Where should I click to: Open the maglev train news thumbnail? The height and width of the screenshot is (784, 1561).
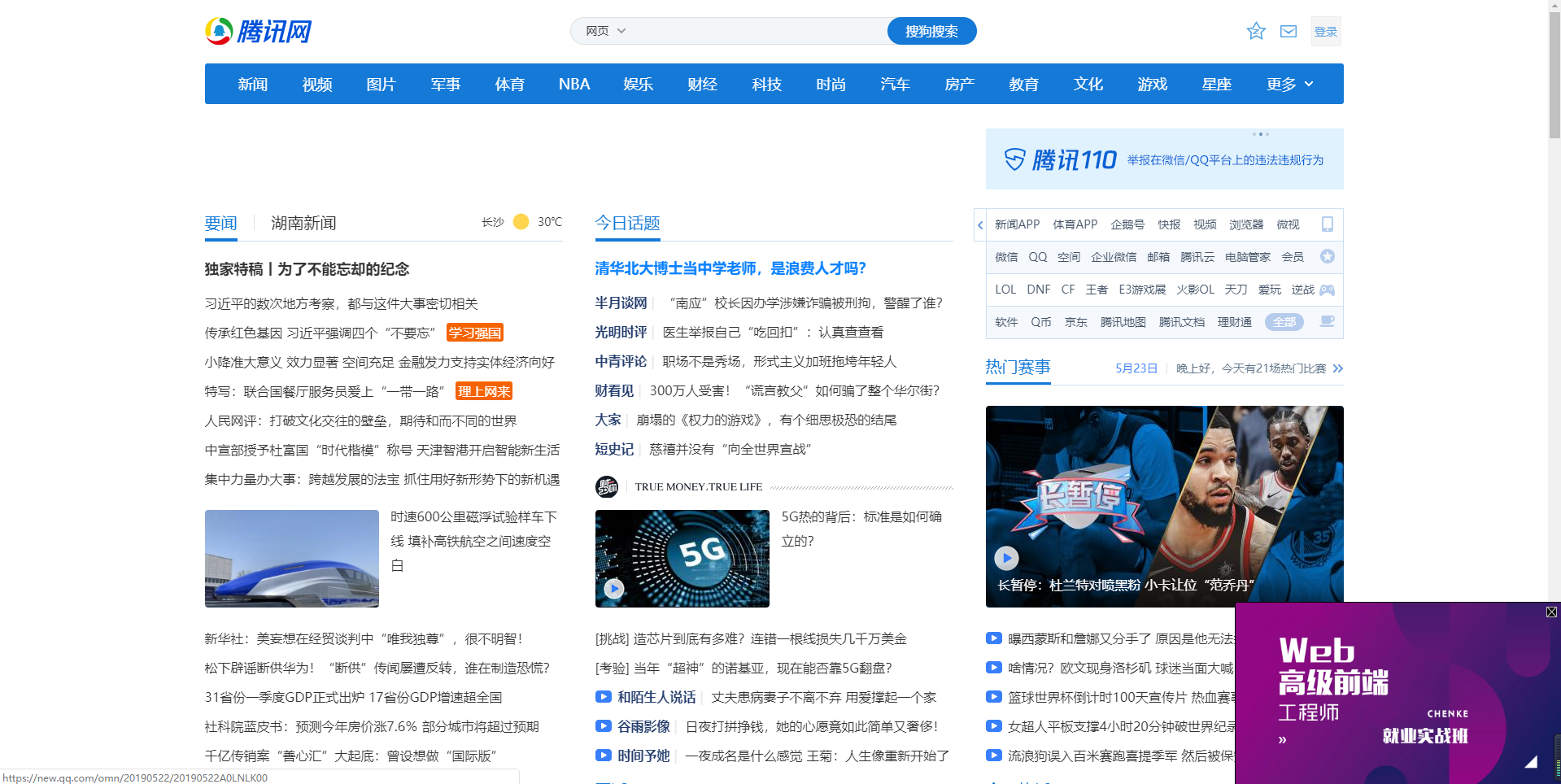pyautogui.click(x=292, y=559)
